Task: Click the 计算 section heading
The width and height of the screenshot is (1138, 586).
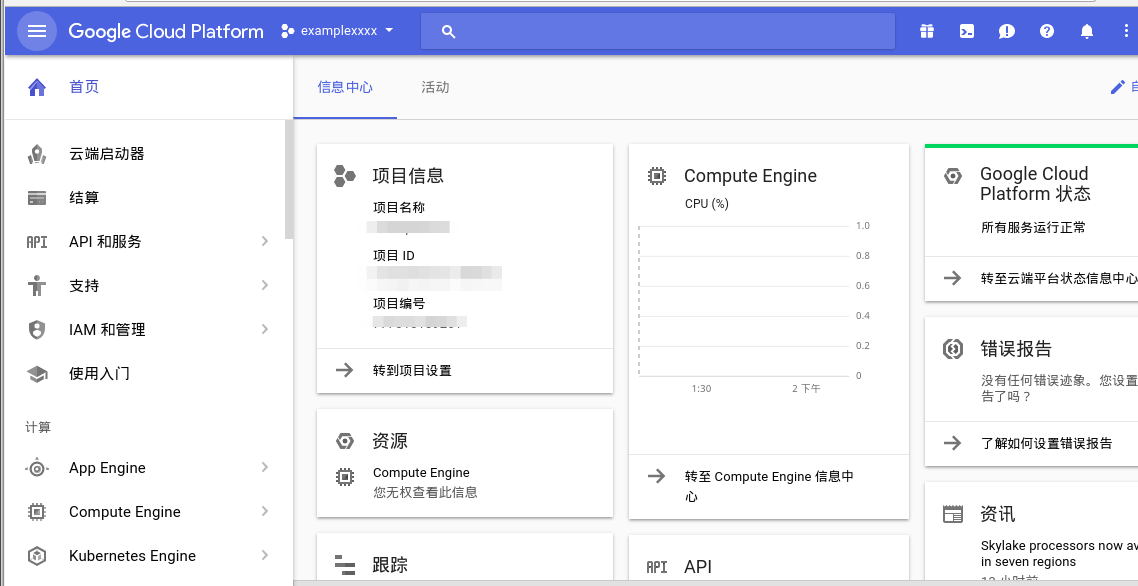Action: coord(38,428)
